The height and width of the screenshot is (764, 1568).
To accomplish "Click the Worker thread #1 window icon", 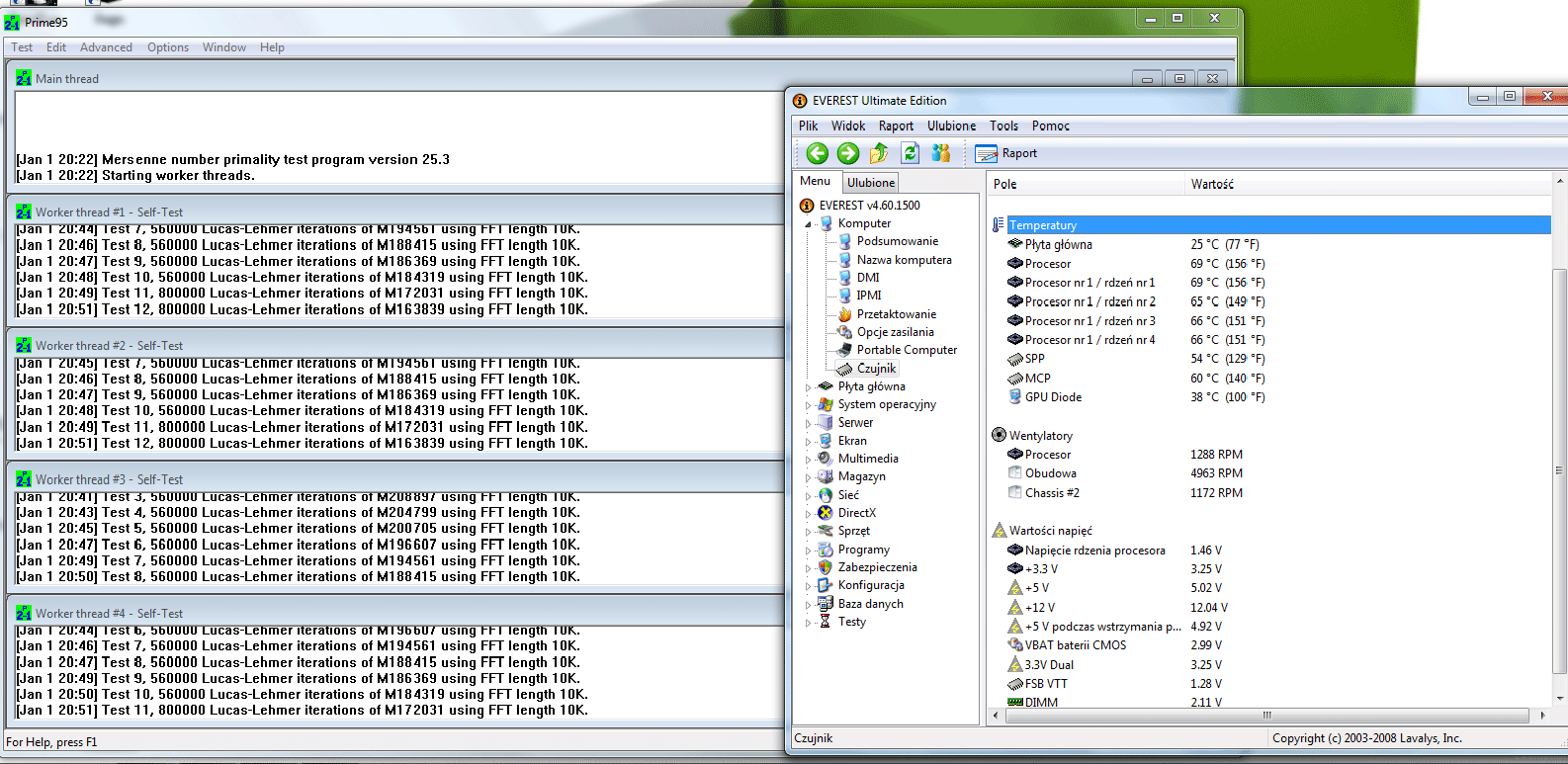I will click(x=24, y=212).
